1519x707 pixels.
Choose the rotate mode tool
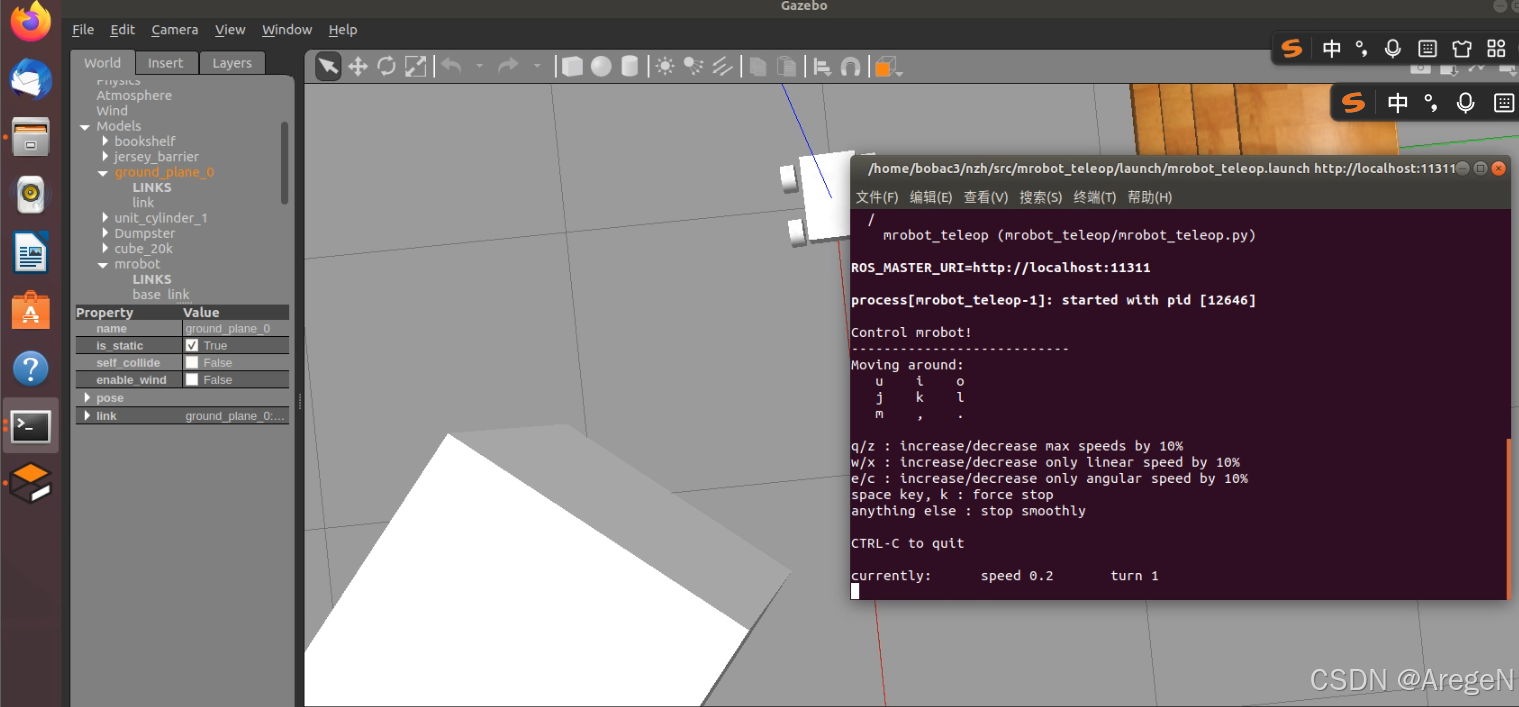pos(387,67)
